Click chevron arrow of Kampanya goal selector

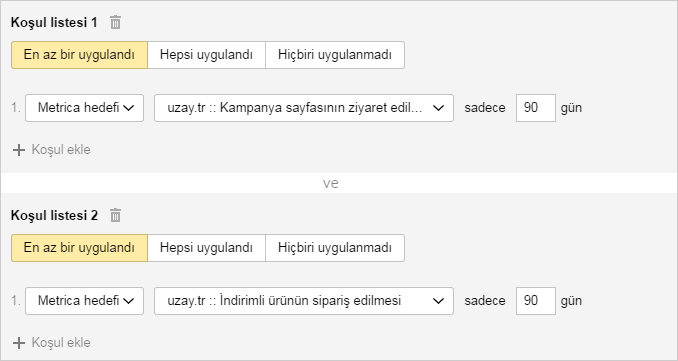438,108
